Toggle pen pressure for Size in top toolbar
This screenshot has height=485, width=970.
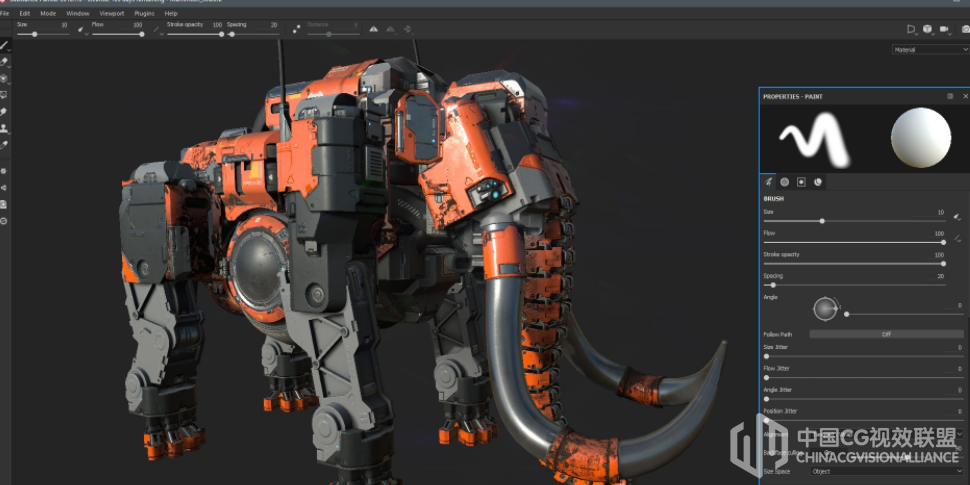(x=82, y=29)
